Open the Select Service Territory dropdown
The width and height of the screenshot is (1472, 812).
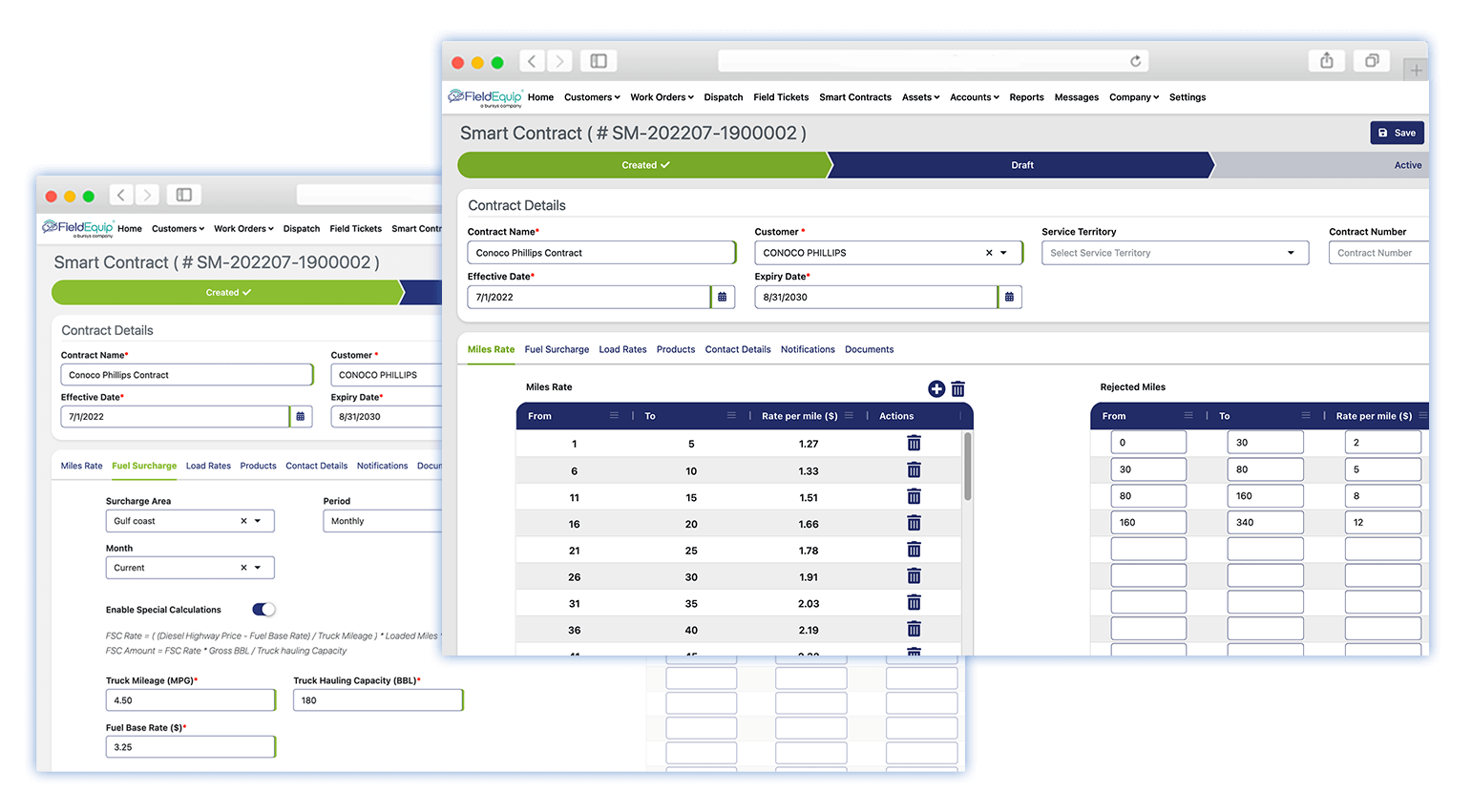pos(1175,253)
